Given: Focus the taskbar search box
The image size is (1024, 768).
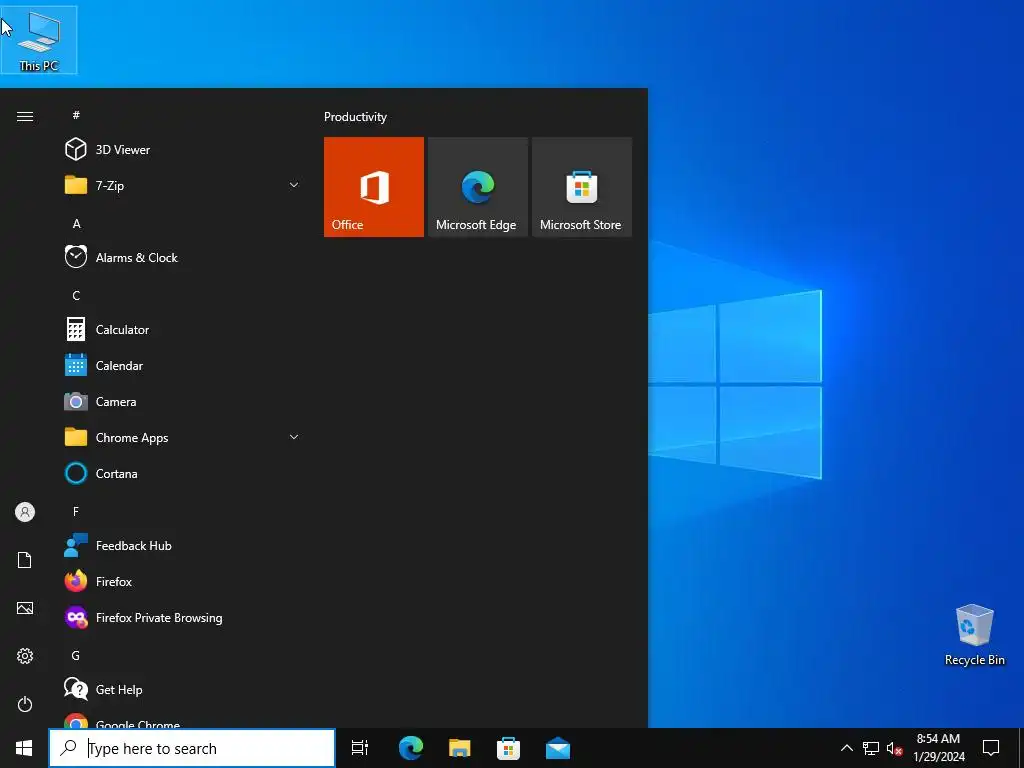Looking at the screenshot, I should tap(192, 748).
